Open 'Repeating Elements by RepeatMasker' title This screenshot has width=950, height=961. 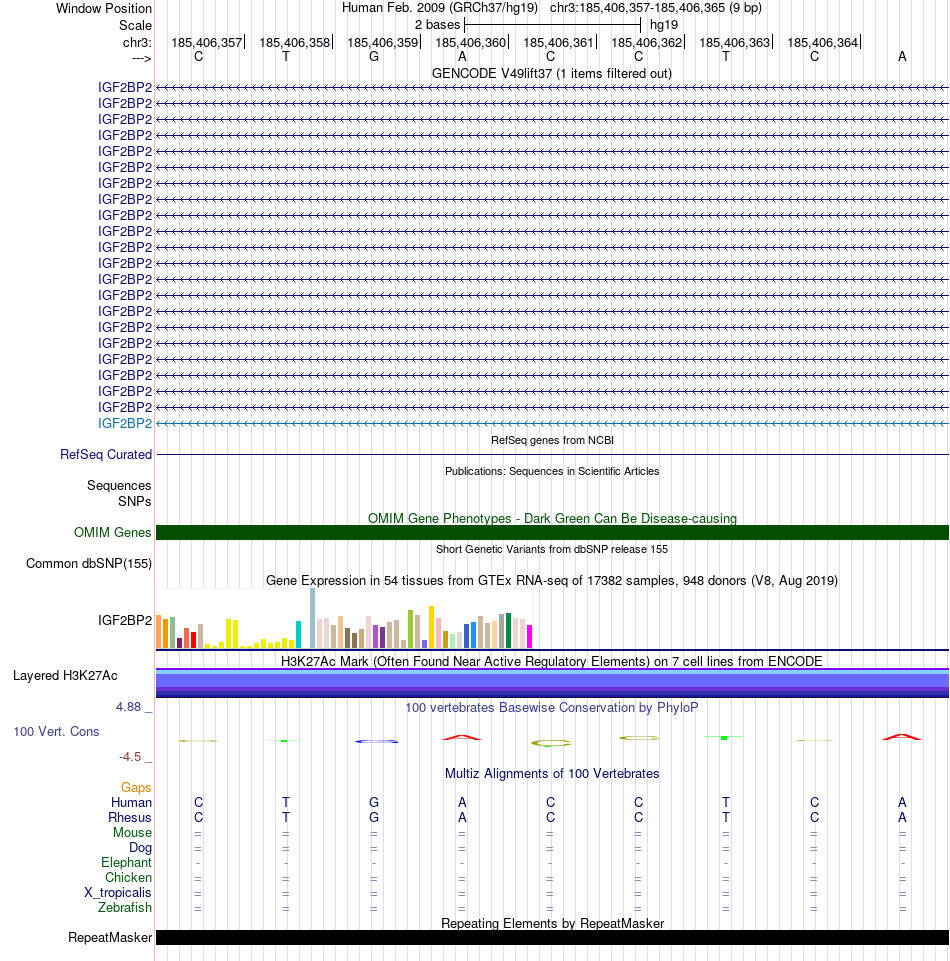pyautogui.click(x=552, y=924)
